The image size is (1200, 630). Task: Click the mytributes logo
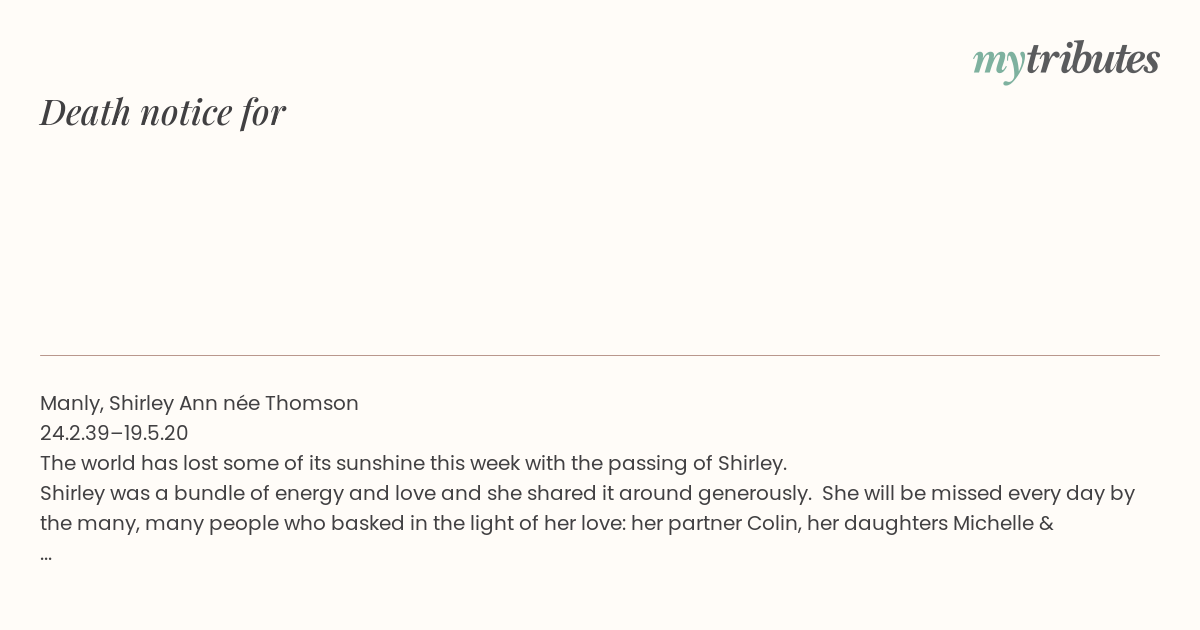1066,60
